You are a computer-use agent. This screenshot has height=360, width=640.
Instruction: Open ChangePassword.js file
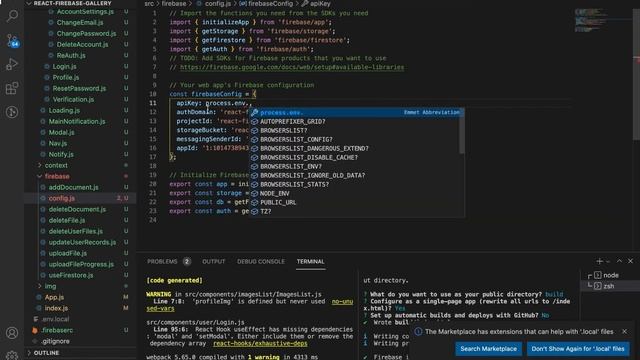86,33
